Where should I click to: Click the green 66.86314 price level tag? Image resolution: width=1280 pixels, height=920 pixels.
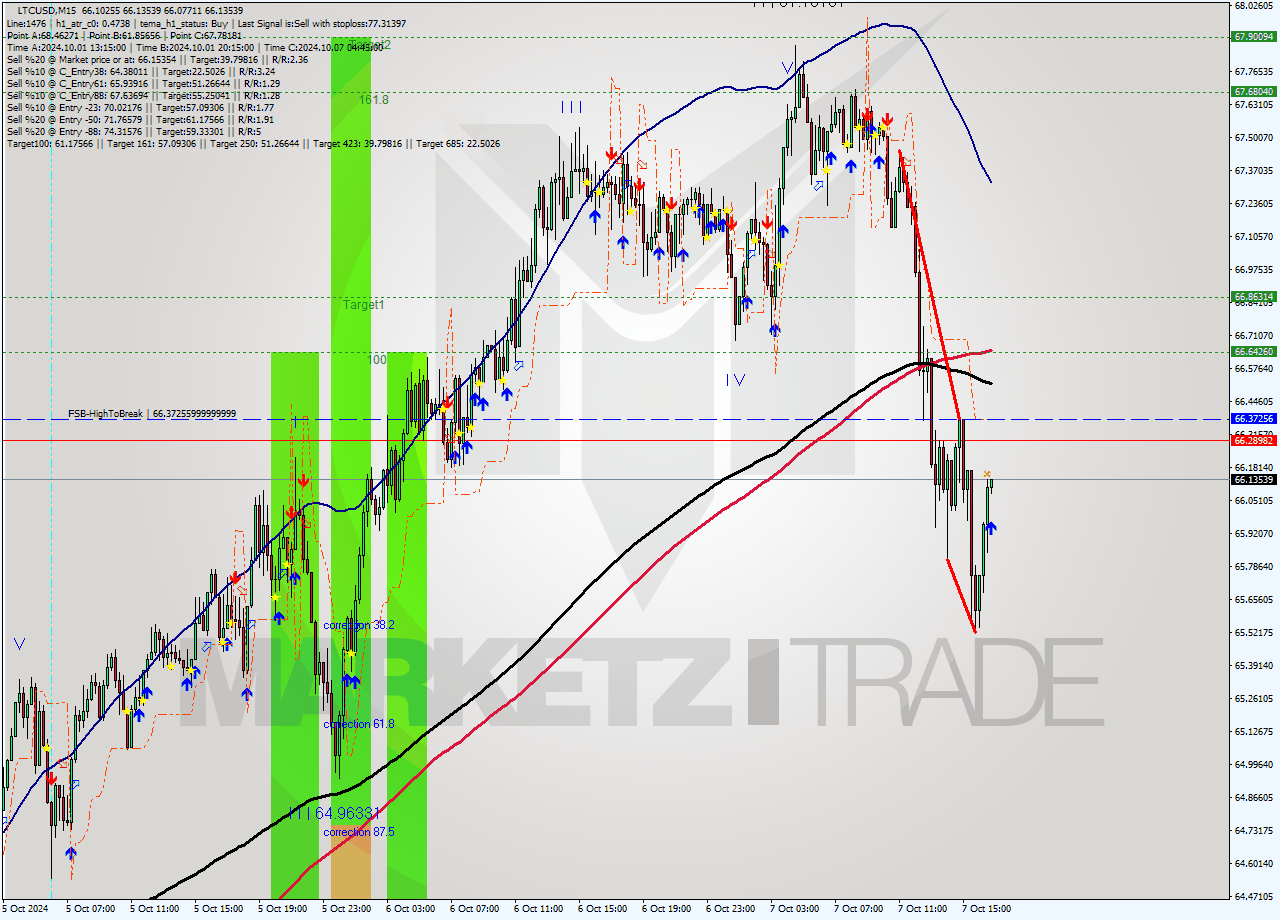click(x=1253, y=297)
